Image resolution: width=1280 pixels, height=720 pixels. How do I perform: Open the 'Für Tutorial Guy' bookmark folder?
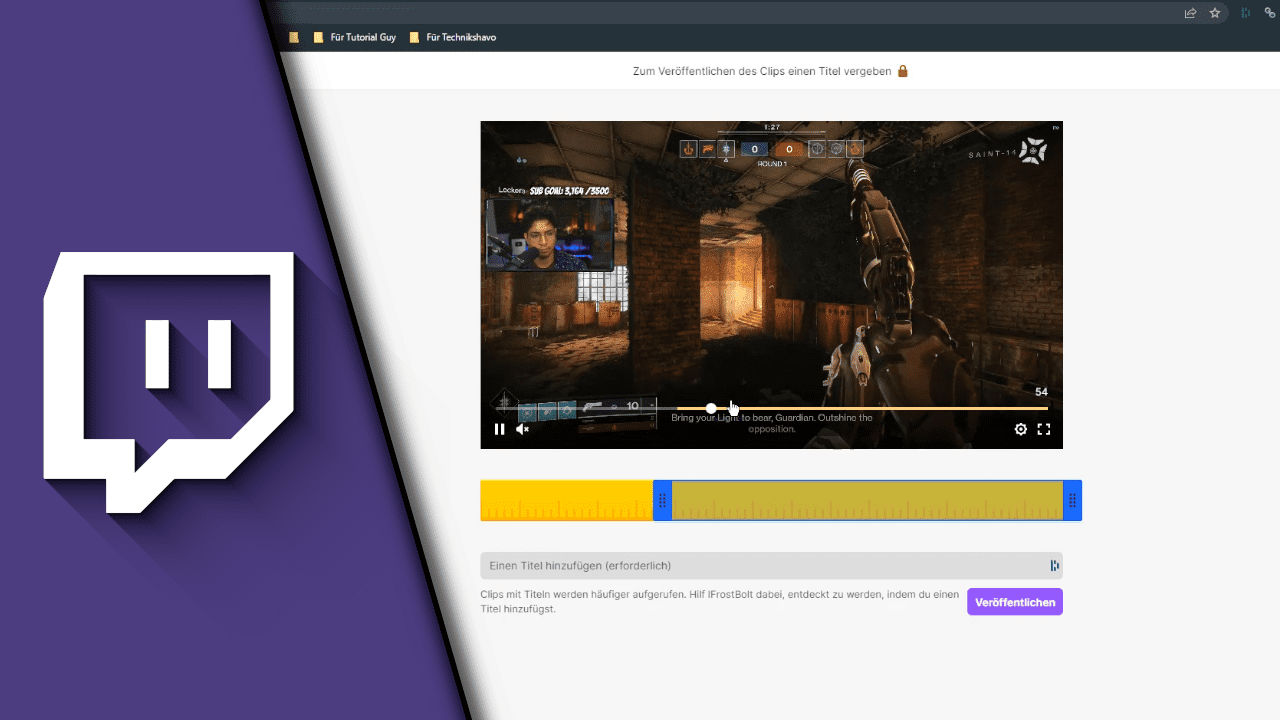click(355, 37)
